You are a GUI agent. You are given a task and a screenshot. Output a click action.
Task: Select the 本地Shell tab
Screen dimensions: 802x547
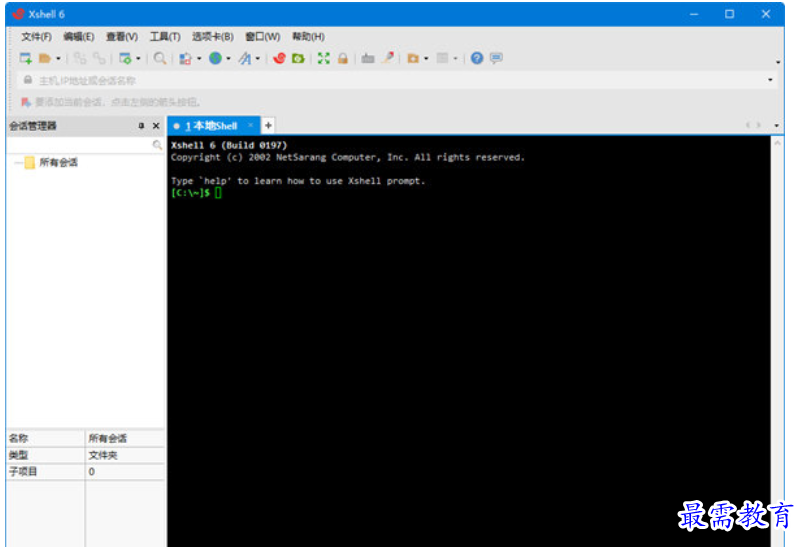point(211,126)
